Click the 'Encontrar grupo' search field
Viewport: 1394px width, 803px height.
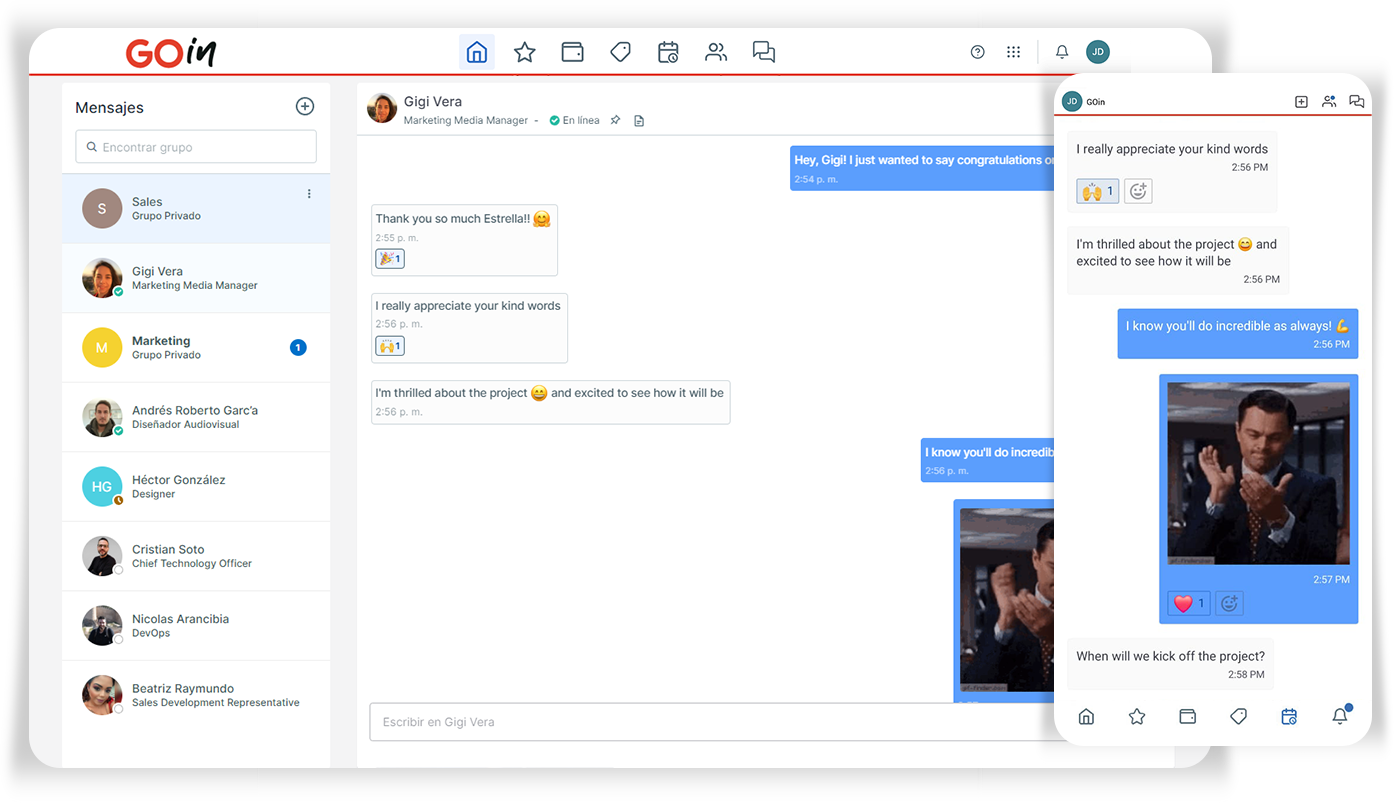pyautogui.click(x=196, y=147)
